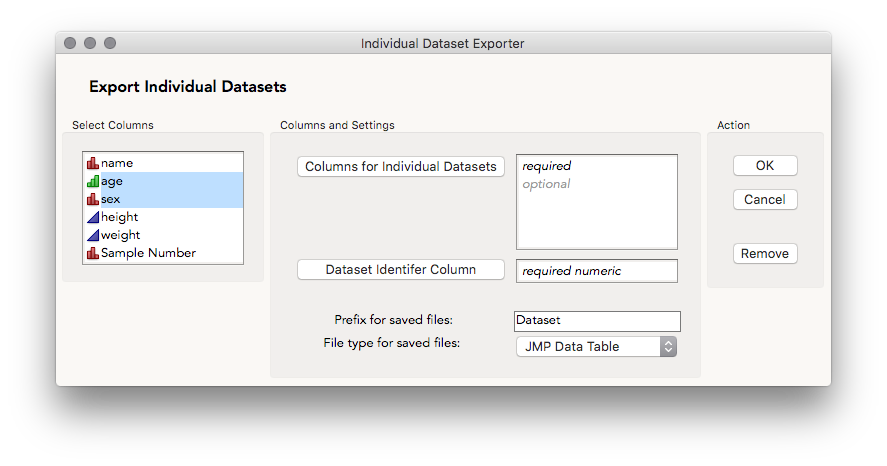
Task: Click the zoom button in the title bar
Action: [x=110, y=43]
